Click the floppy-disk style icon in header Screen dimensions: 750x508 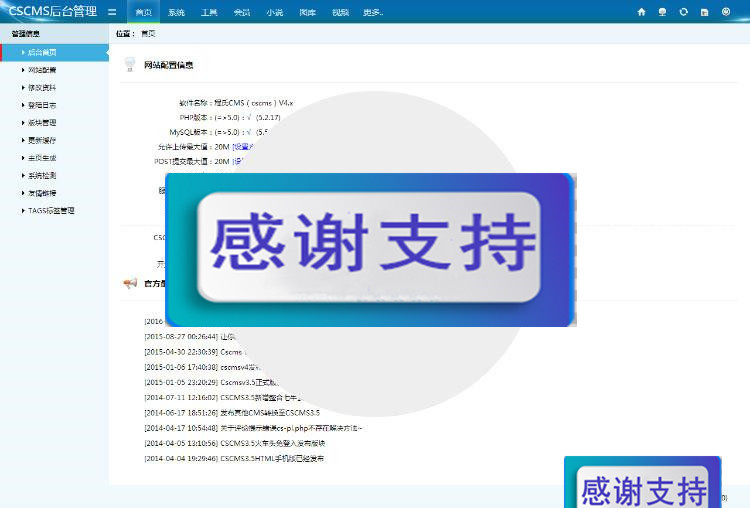705,12
